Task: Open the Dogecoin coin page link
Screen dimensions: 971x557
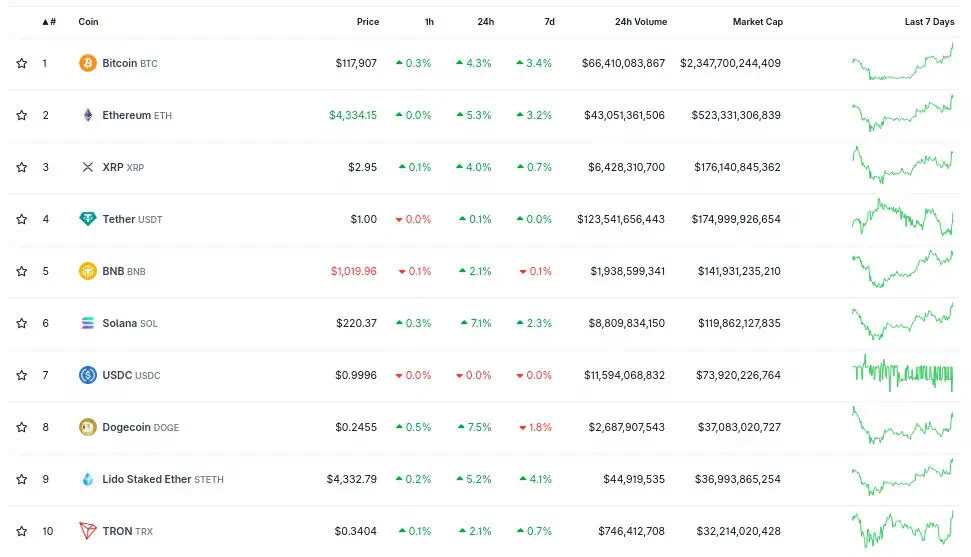Action: [126, 427]
